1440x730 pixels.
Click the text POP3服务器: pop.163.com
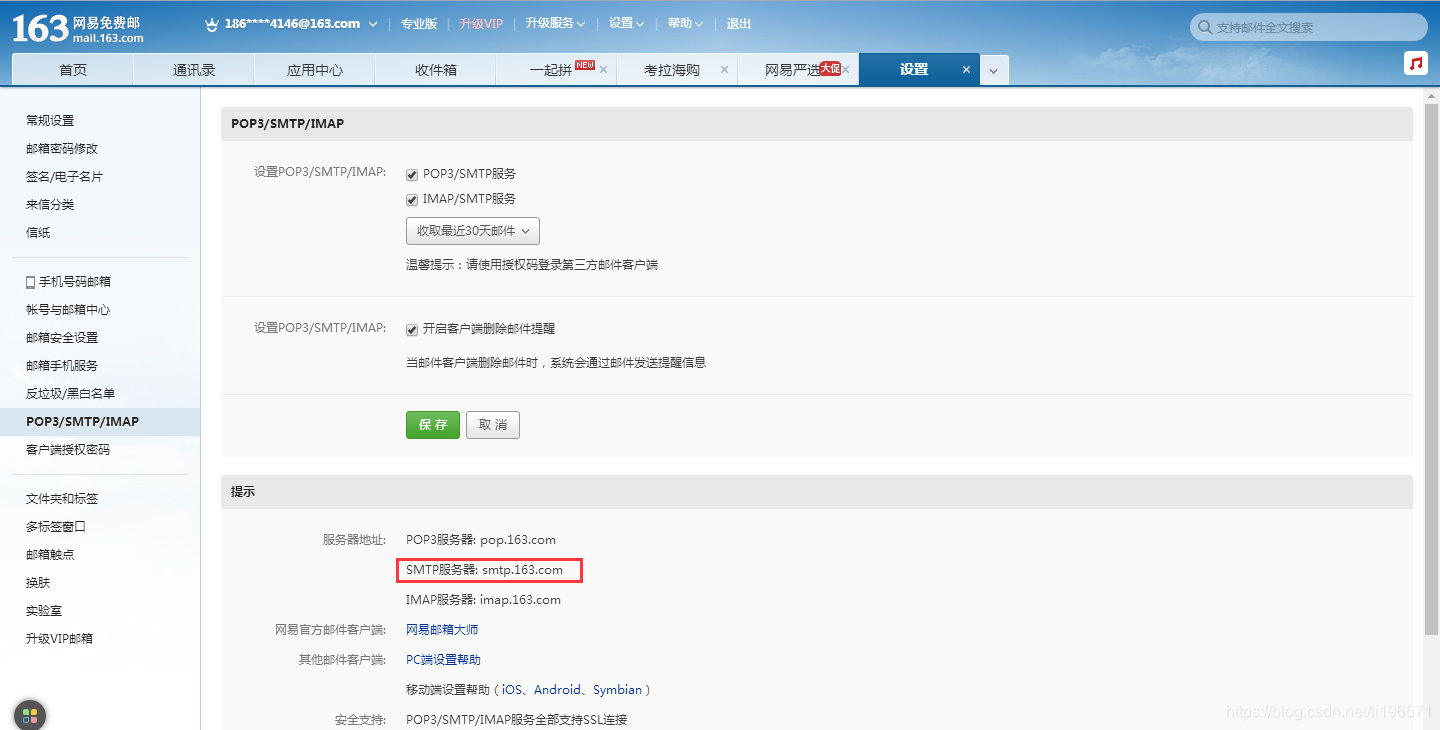click(481, 540)
